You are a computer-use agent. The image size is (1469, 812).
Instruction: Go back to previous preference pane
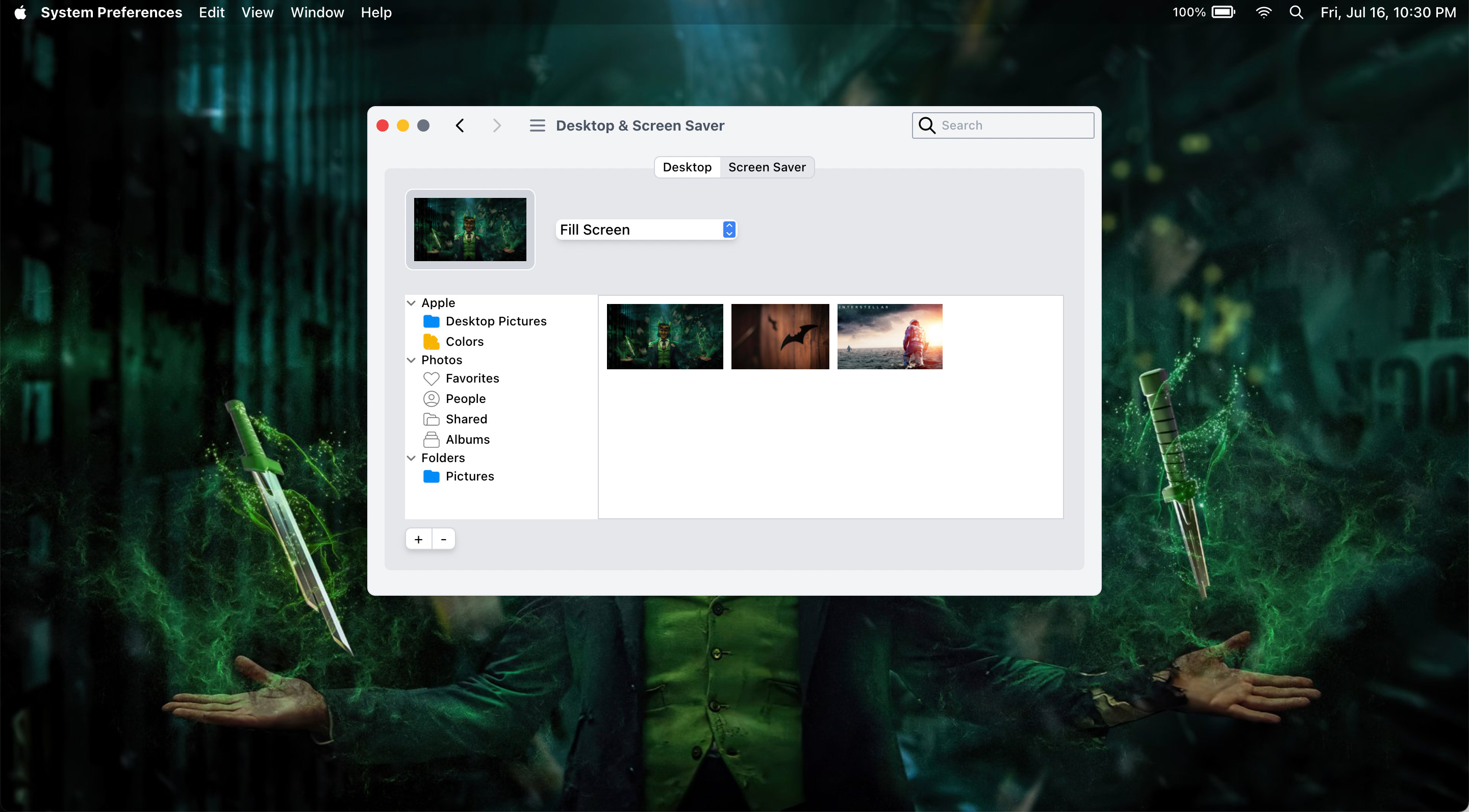tap(460, 125)
